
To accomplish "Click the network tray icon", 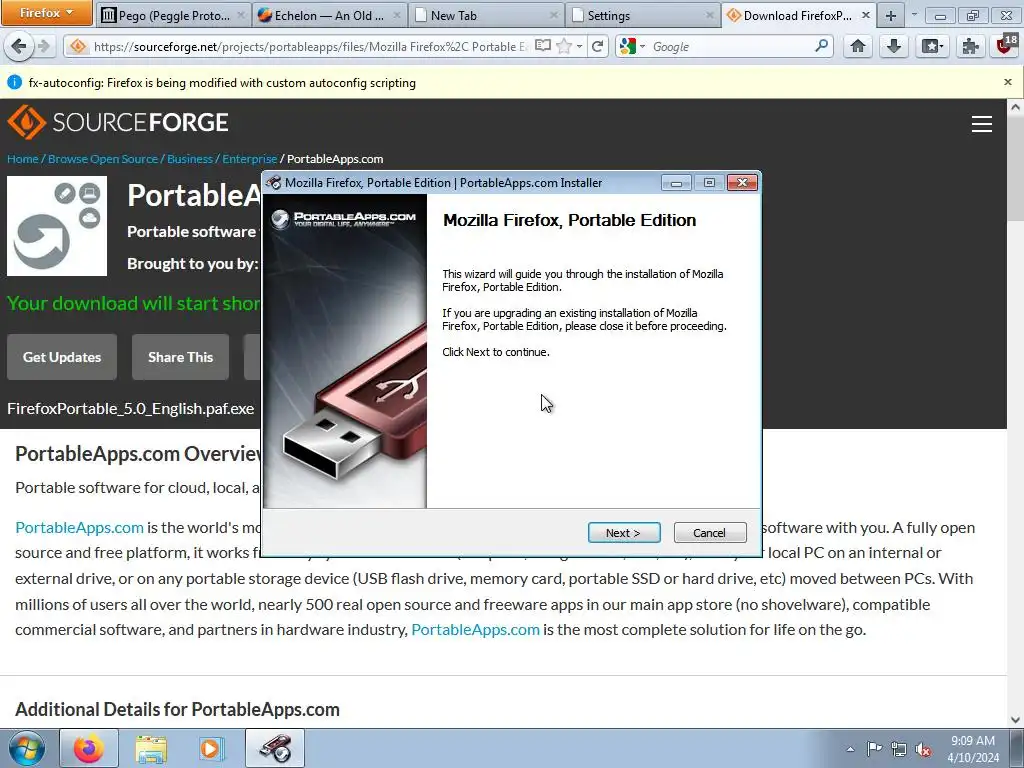I will pyautogui.click(x=899, y=749).
